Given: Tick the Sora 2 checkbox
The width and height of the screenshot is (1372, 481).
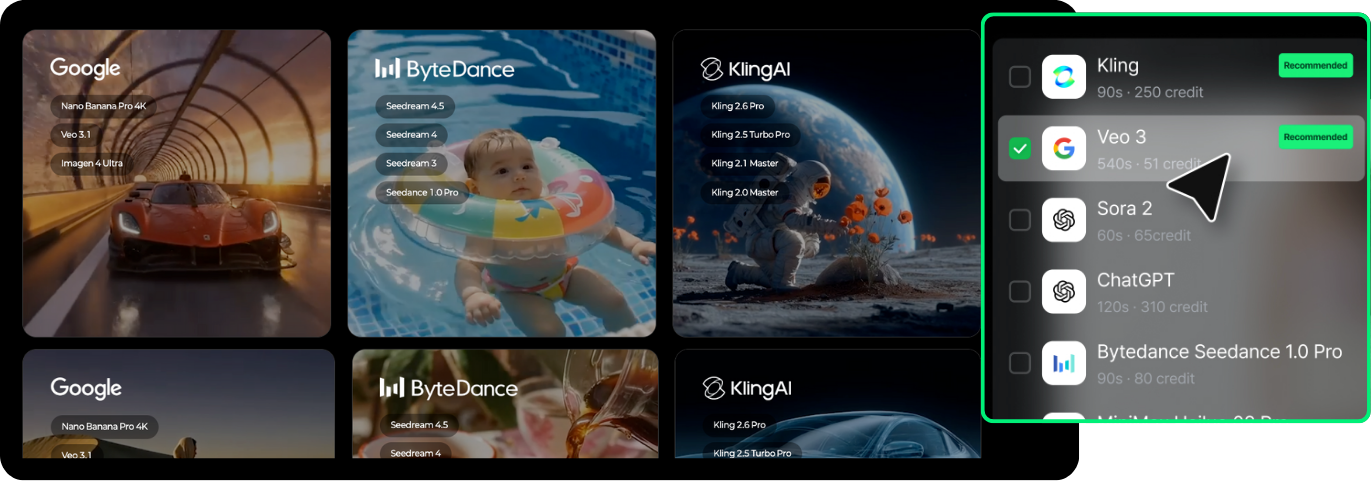Looking at the screenshot, I should coord(1019,220).
